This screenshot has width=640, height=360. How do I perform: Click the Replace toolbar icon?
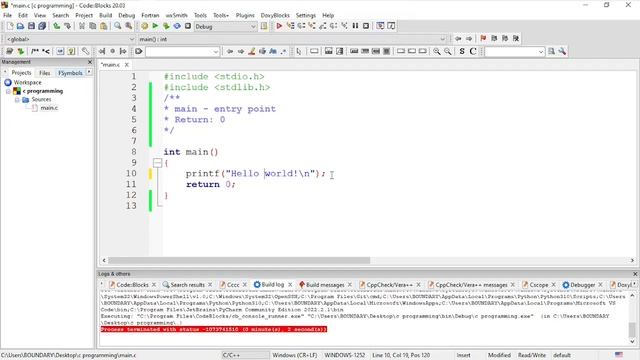pos(129,26)
